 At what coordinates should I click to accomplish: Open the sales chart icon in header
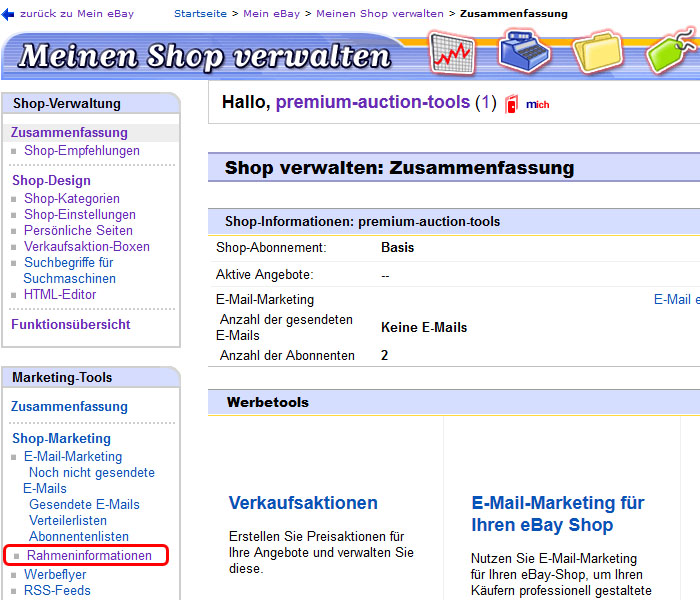point(452,54)
